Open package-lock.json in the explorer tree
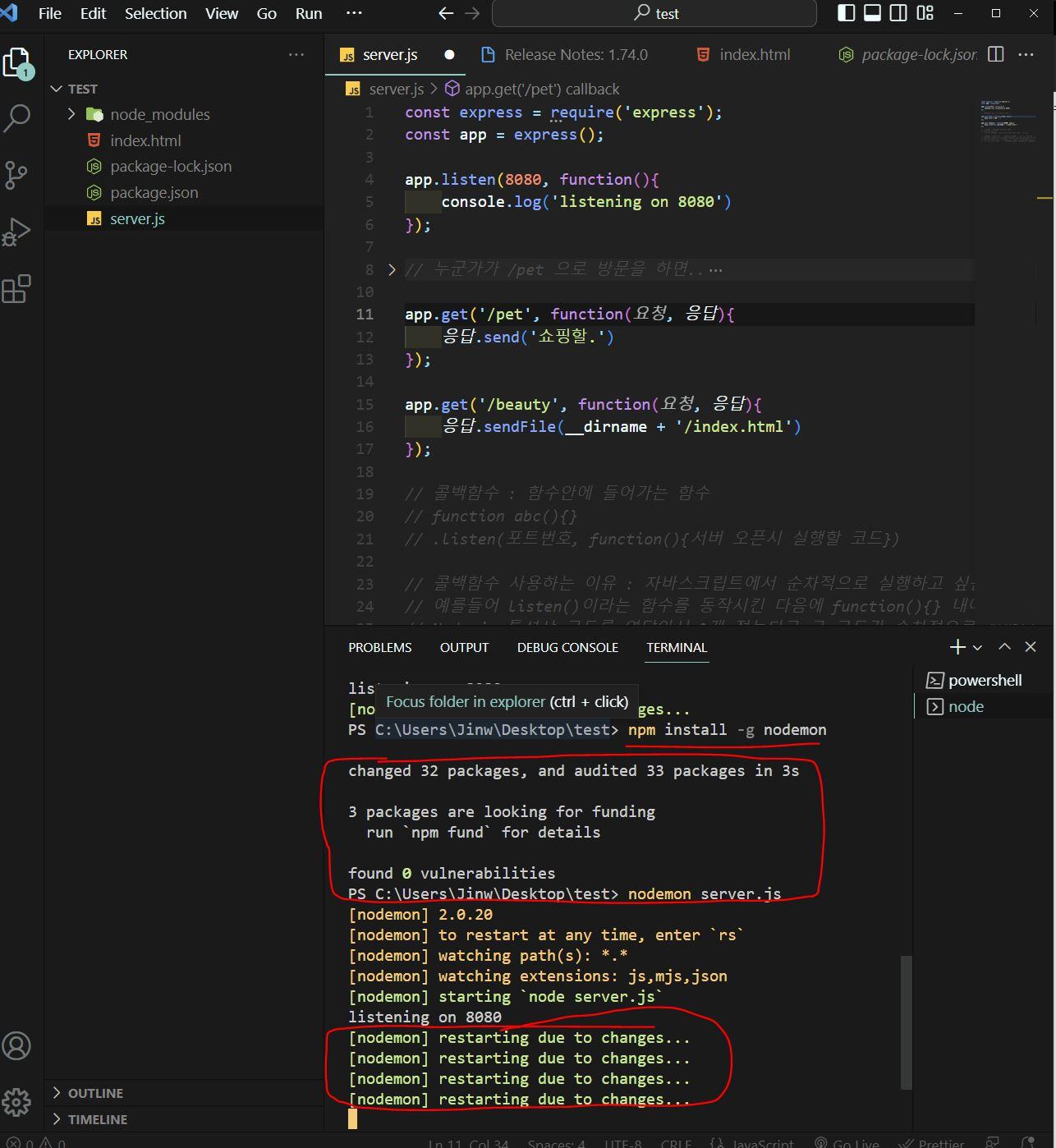Image resolution: width=1056 pixels, height=1148 pixels. [x=184, y=167]
